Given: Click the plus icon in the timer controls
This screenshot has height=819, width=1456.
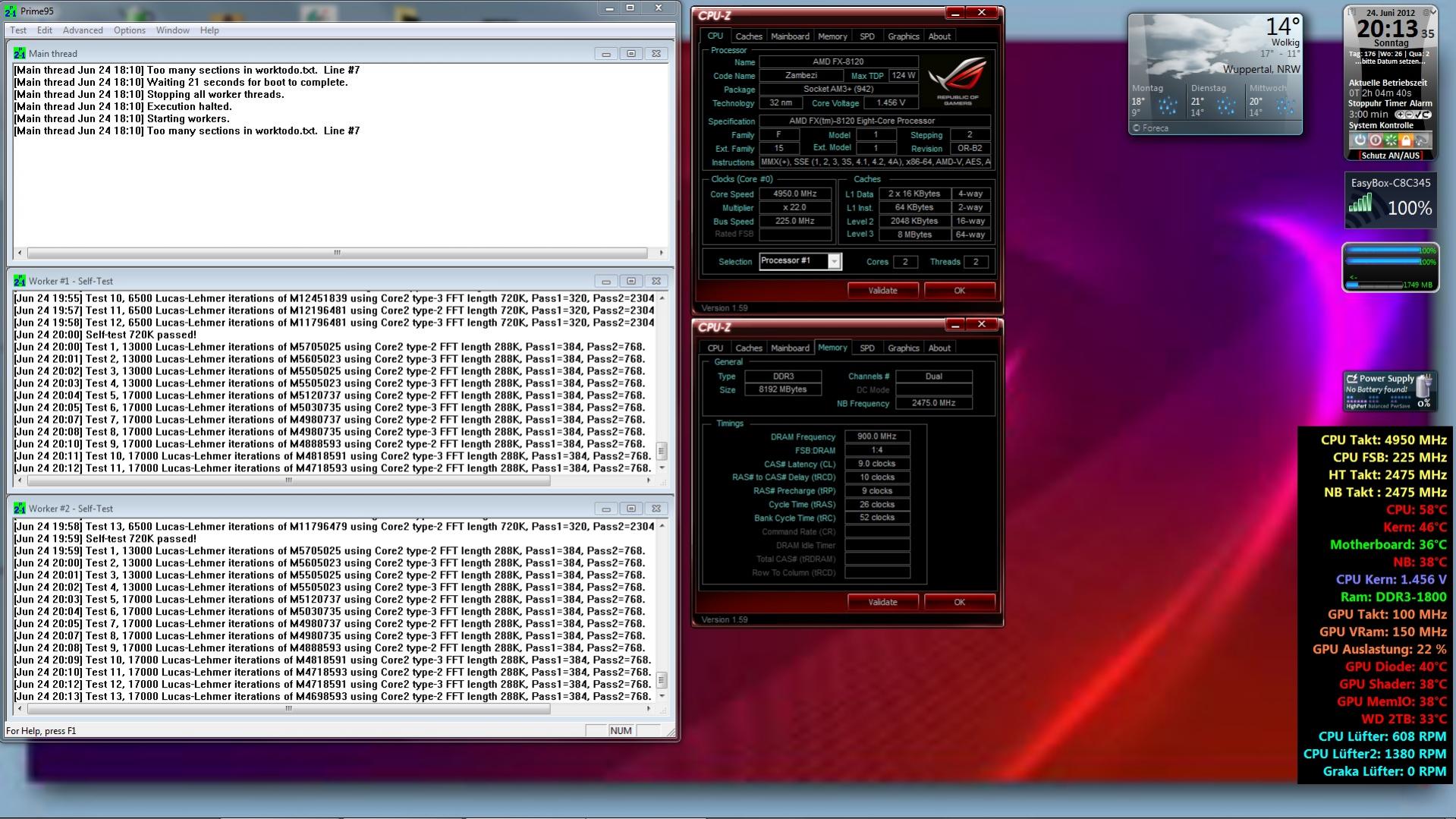Looking at the screenshot, I should pos(1399,115).
